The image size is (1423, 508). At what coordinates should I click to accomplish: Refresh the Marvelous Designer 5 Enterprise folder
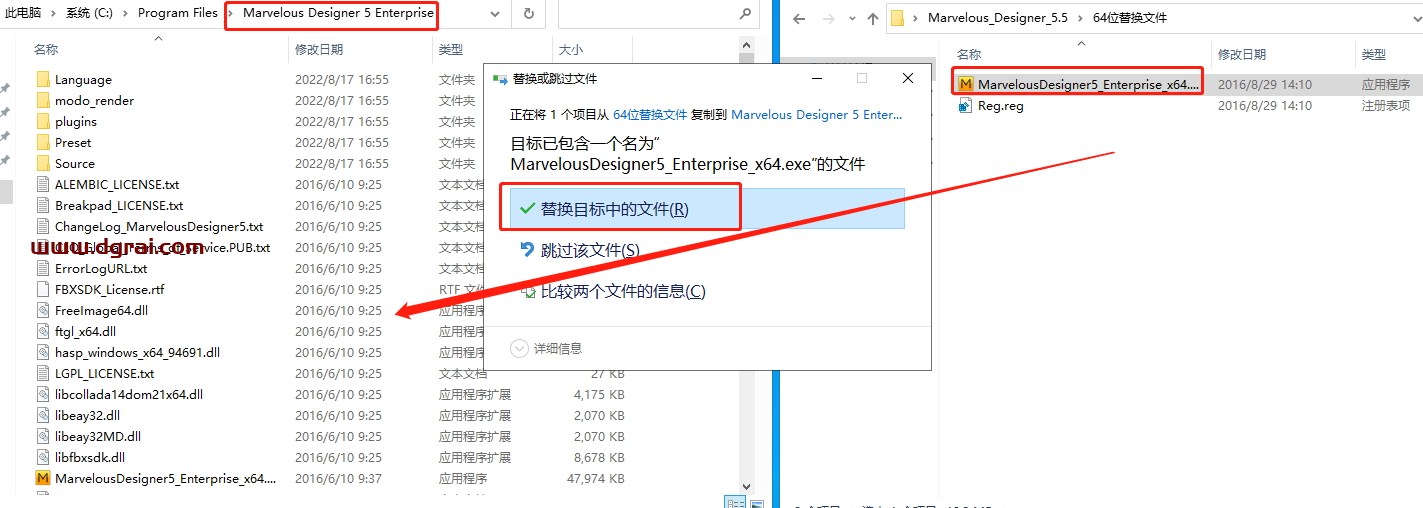(528, 14)
